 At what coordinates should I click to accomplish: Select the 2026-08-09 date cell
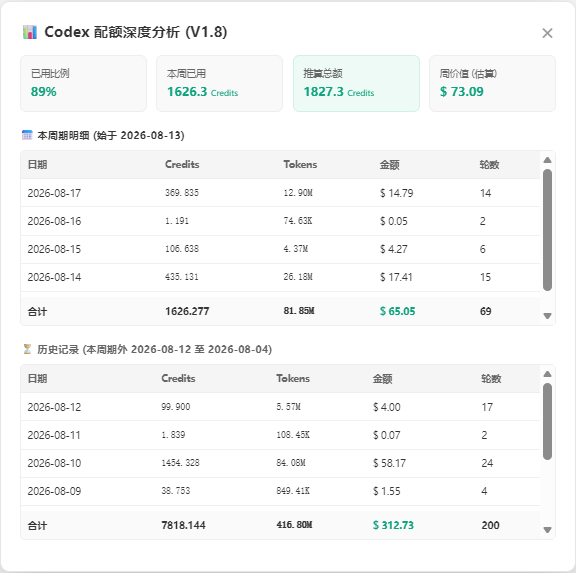(x=54, y=491)
